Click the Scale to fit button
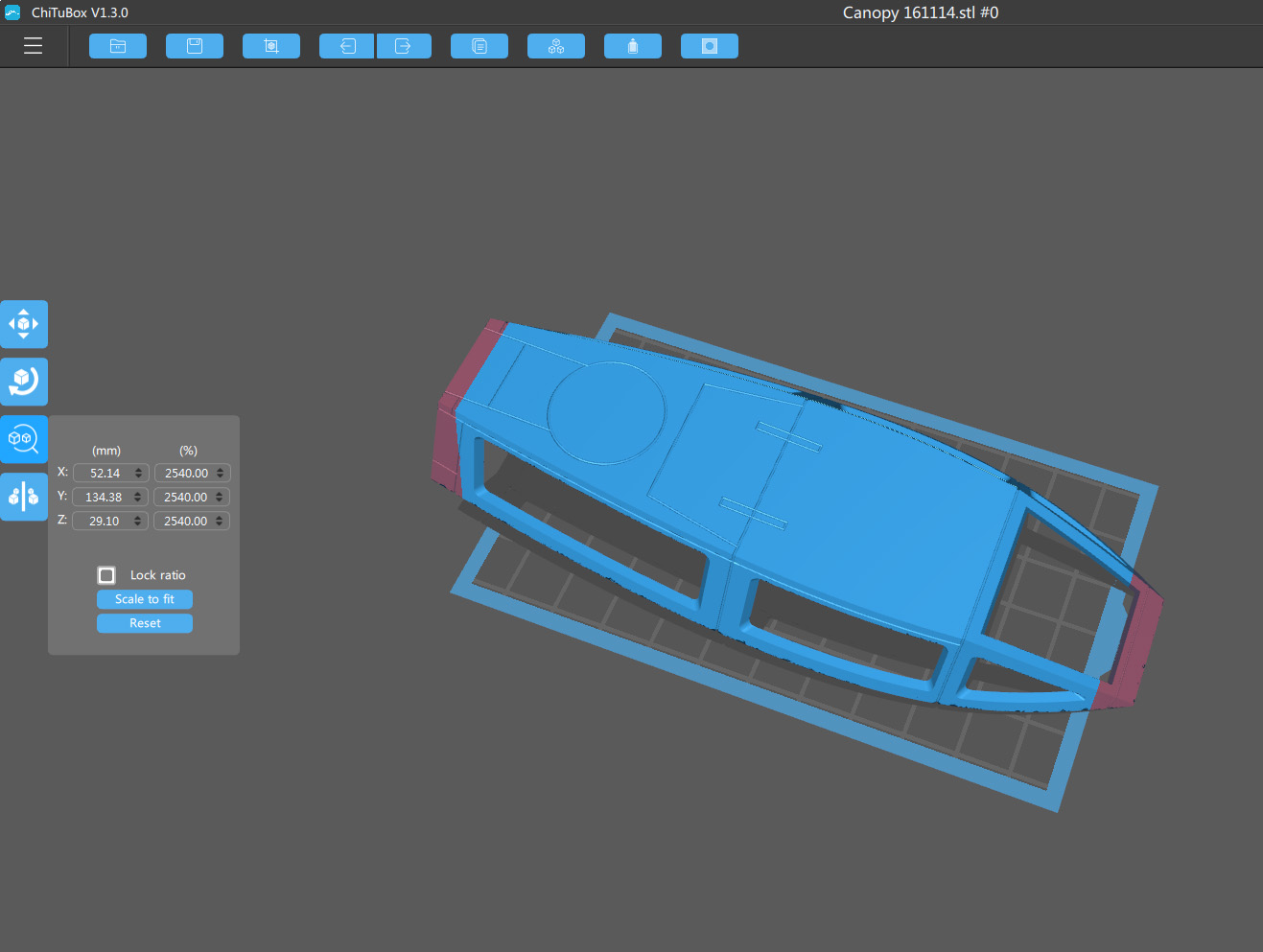Viewport: 1263px width, 952px height. coord(145,599)
